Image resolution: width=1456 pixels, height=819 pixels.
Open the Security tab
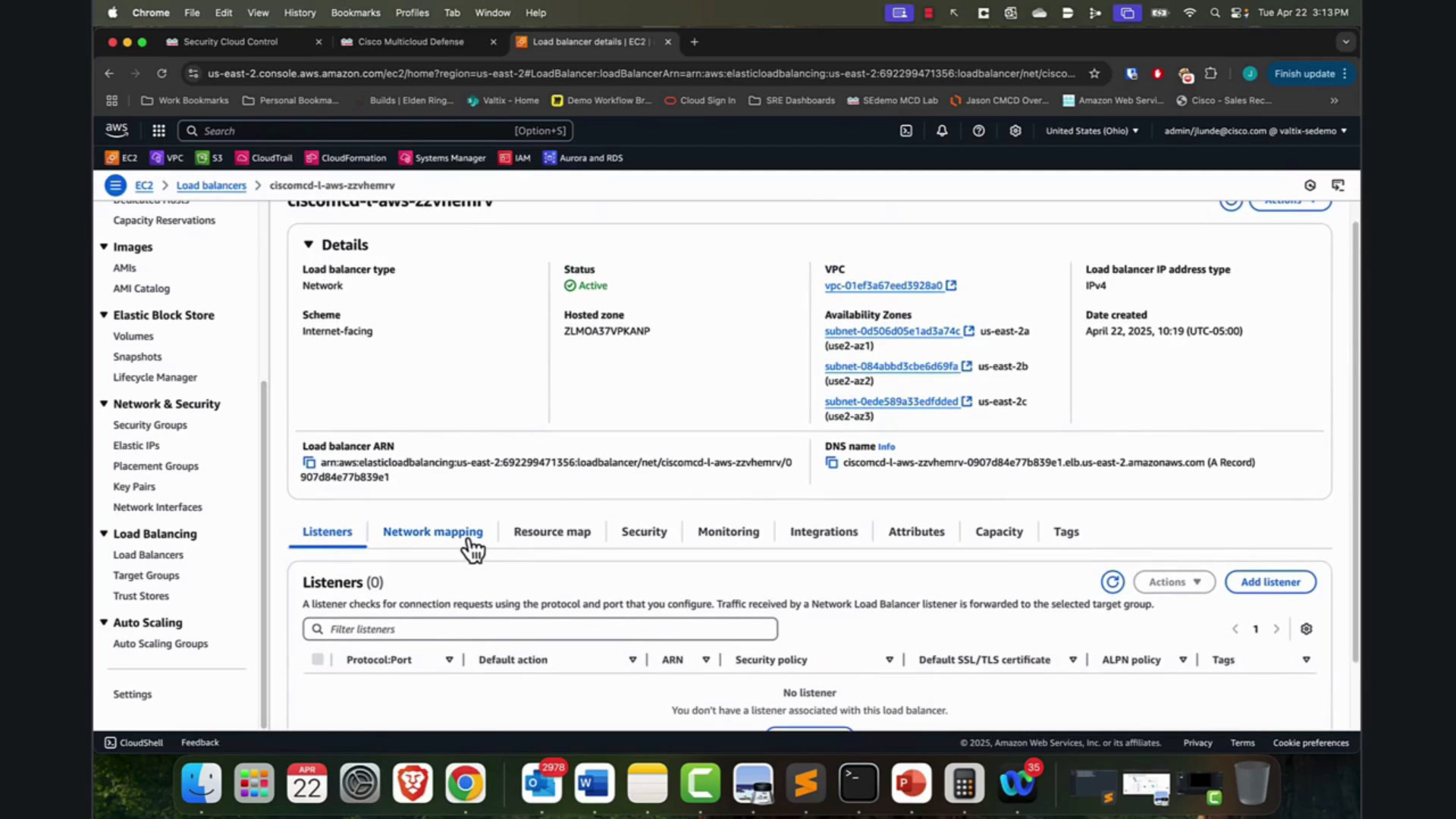[644, 532]
